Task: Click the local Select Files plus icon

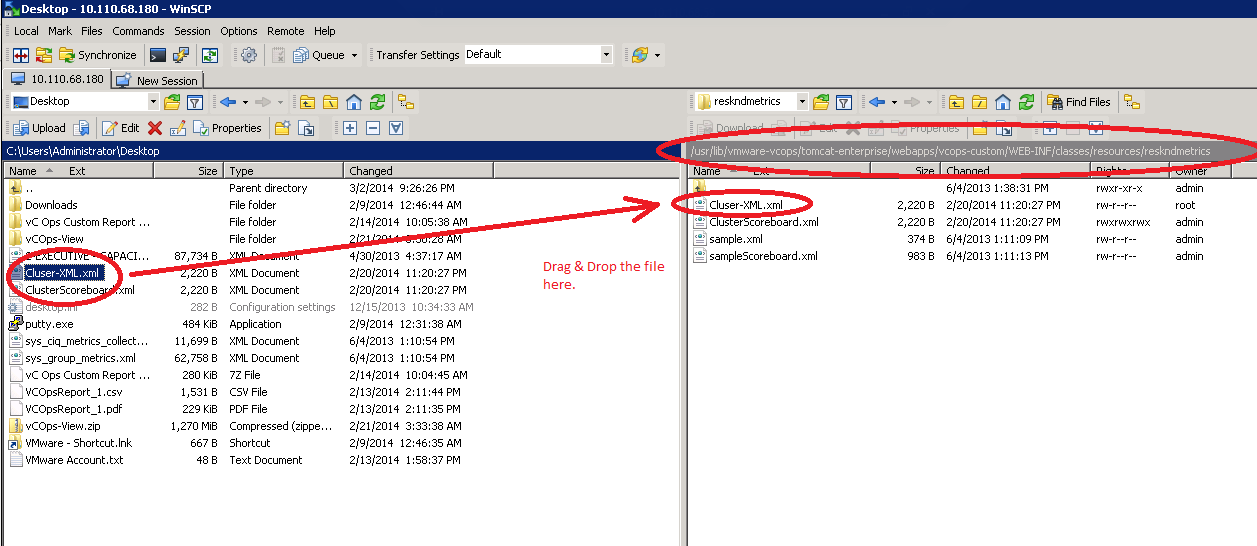Action: 349,128
